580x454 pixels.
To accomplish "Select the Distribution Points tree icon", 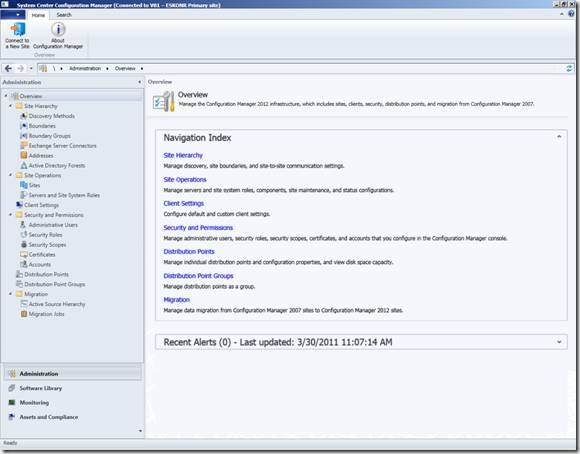I will tap(19, 274).
